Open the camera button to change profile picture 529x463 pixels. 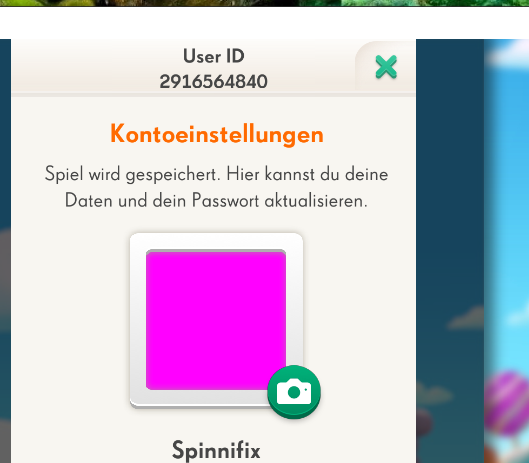[294, 392]
